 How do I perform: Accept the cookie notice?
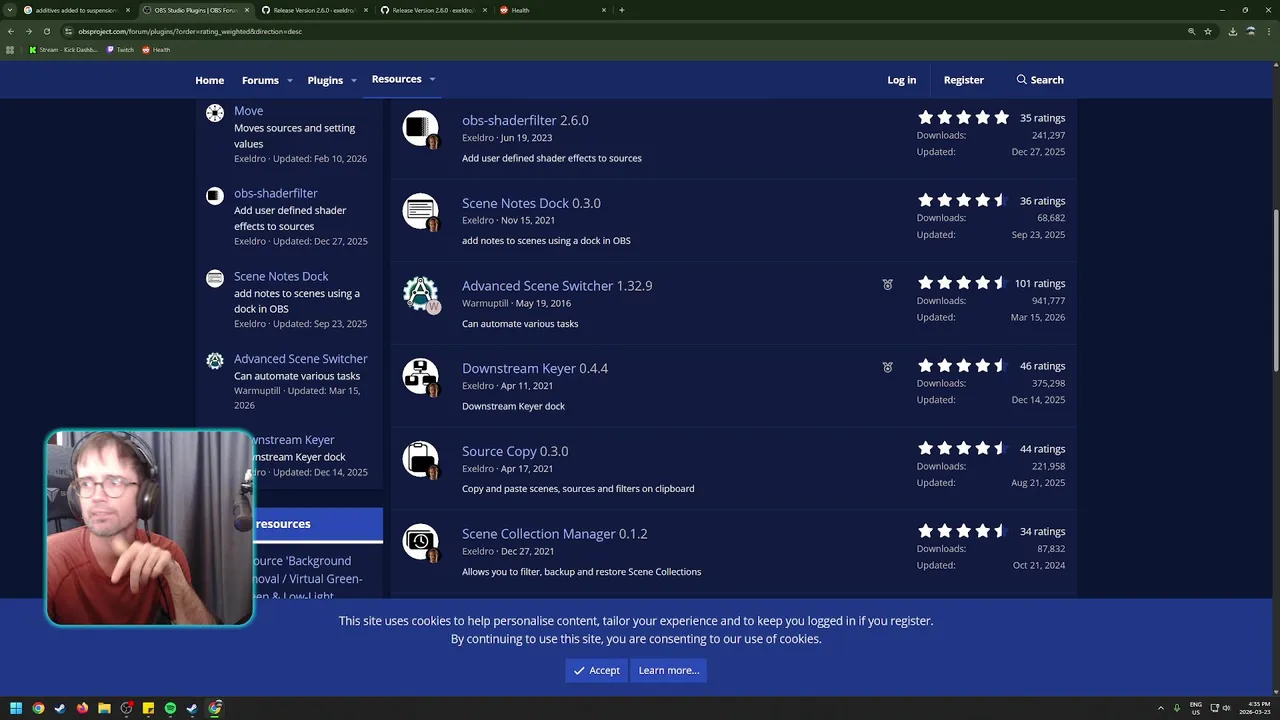pyautogui.click(x=596, y=670)
